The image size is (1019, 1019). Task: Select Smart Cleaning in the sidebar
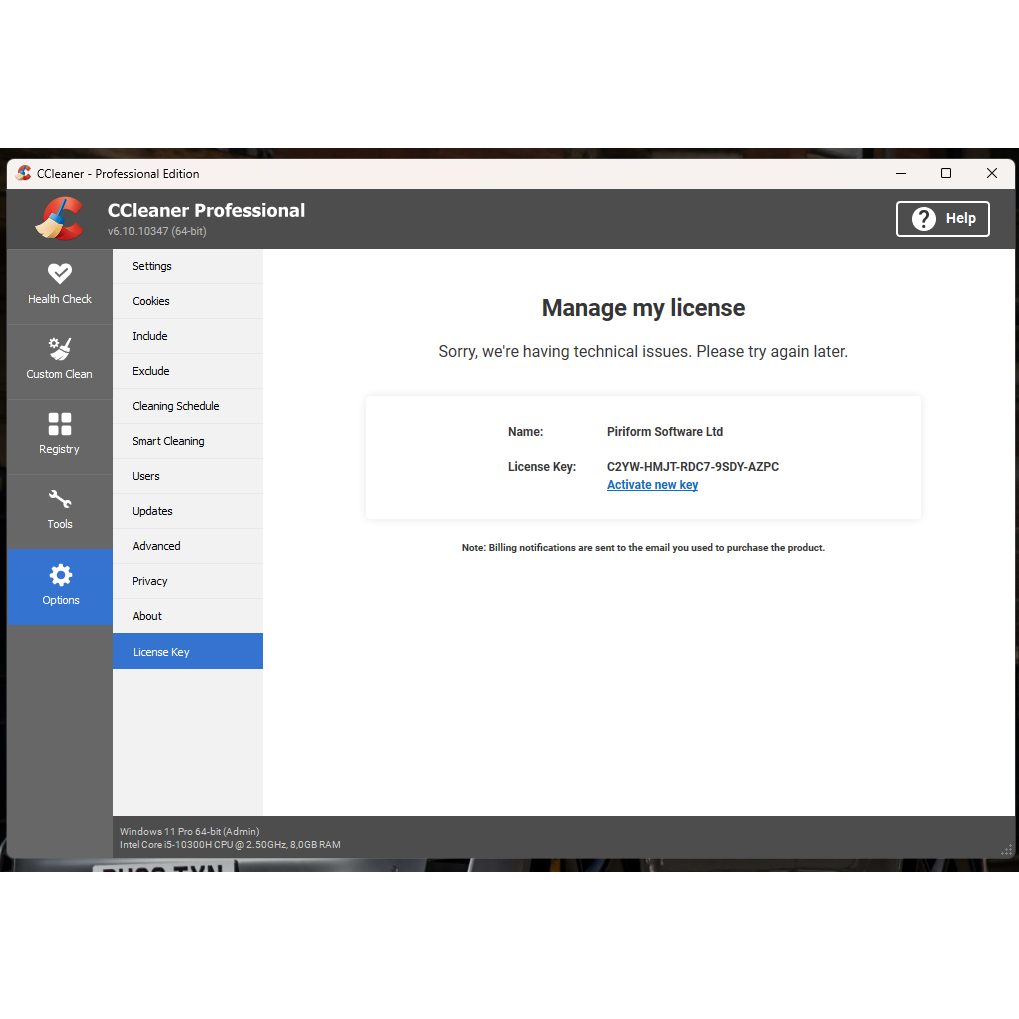pyautogui.click(x=168, y=441)
